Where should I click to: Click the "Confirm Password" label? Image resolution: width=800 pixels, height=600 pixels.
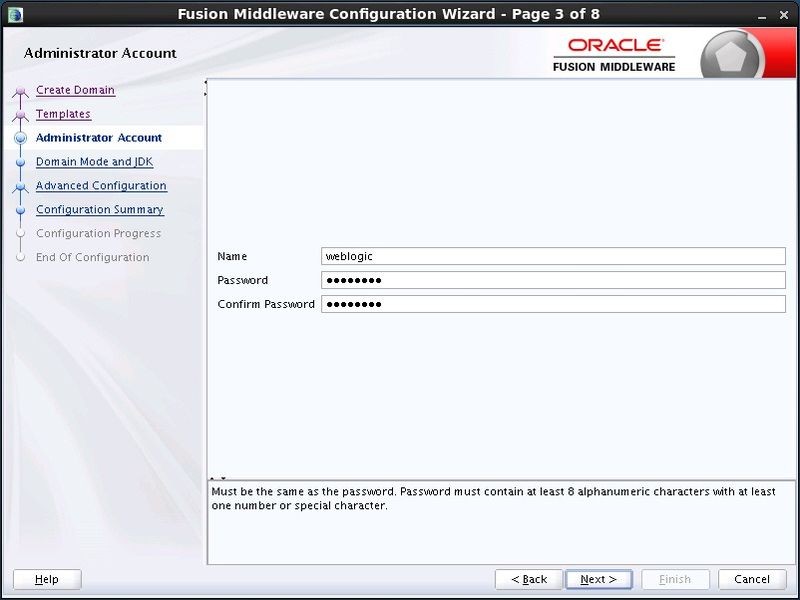[266, 304]
